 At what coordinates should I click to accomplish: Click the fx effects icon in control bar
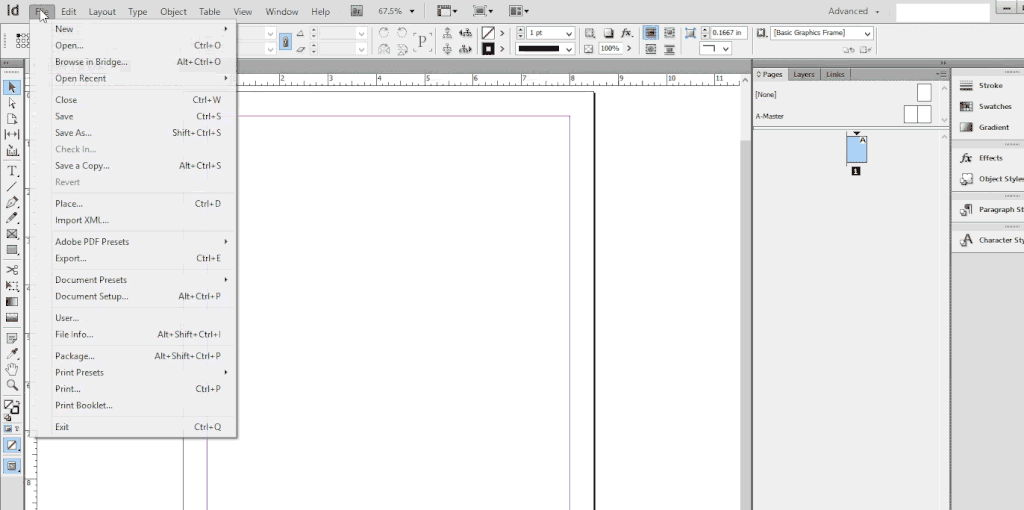[626, 33]
